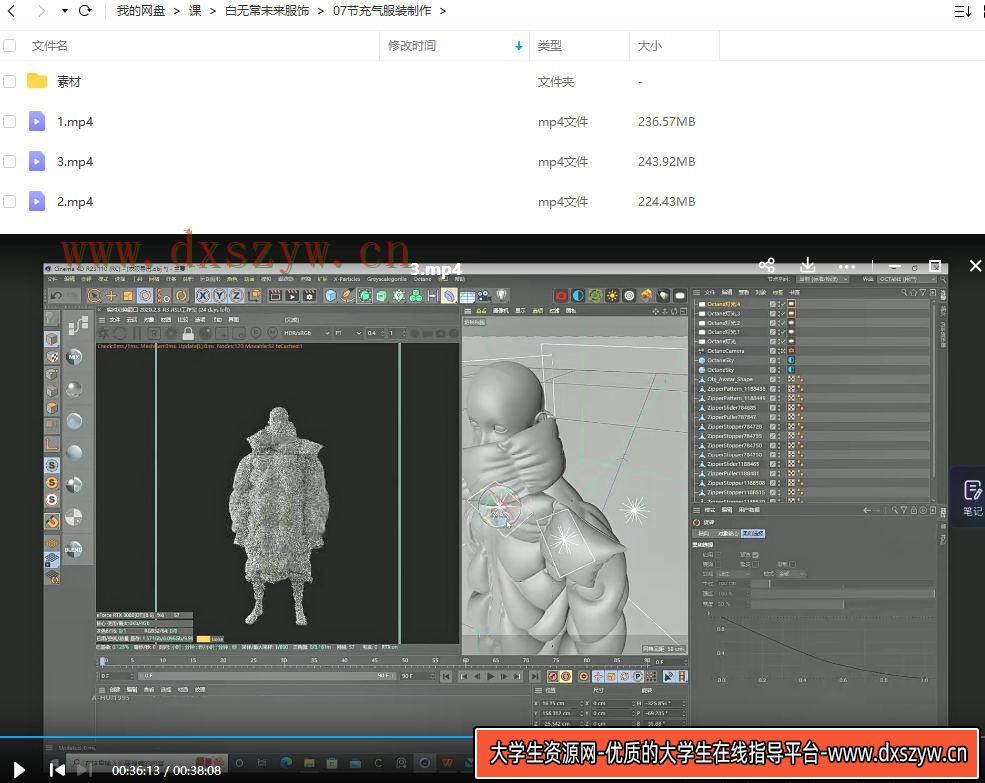Go back using the left arrow

click(x=11, y=11)
